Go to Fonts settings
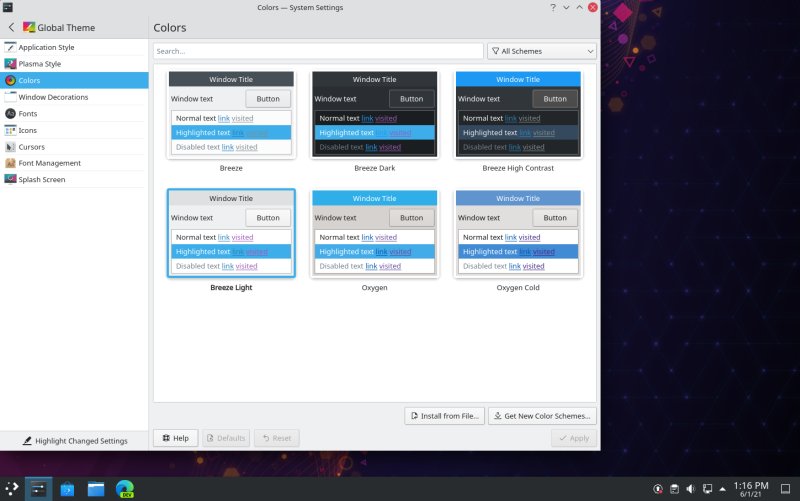The width and height of the screenshot is (800, 501). pyautogui.click(x=28, y=114)
